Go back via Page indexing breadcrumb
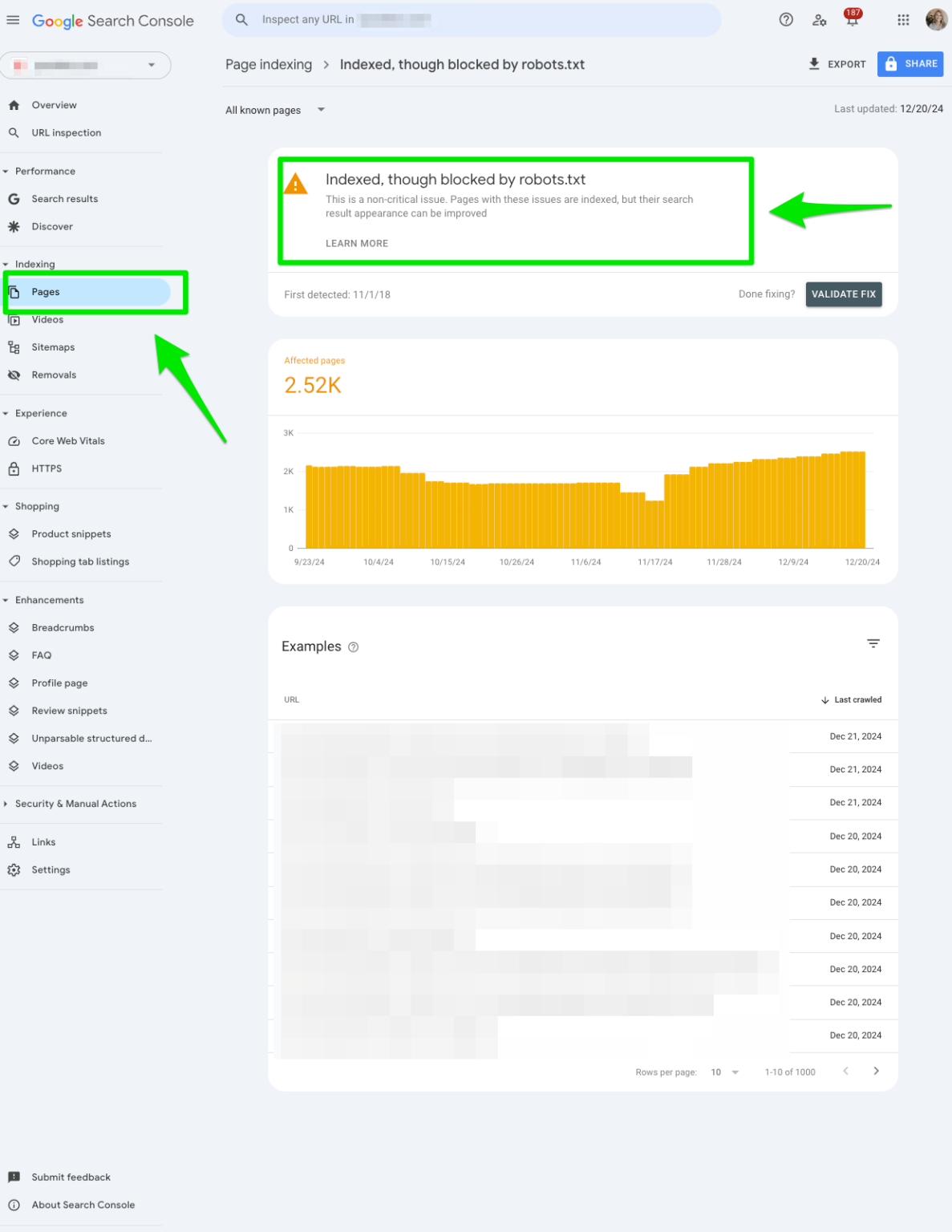Image resolution: width=952 pixels, height=1232 pixels. (x=268, y=64)
